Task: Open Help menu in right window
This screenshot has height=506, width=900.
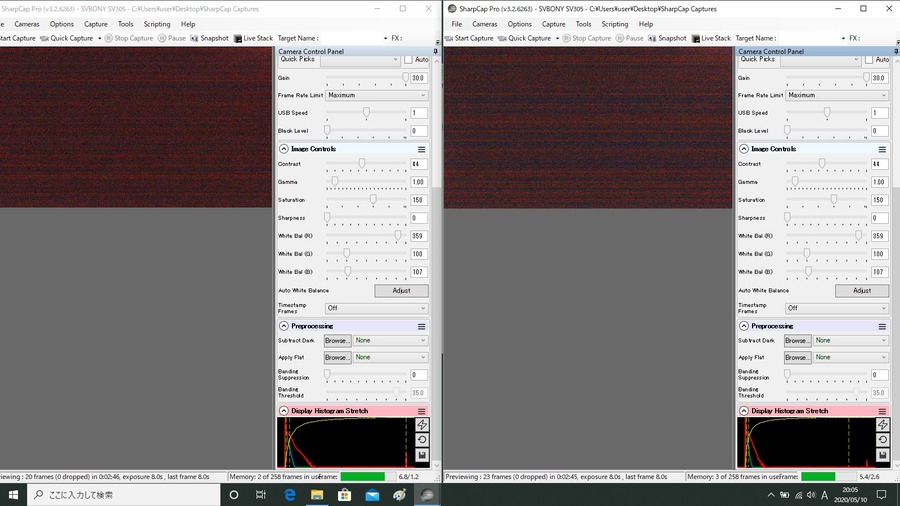Action: 646,24
